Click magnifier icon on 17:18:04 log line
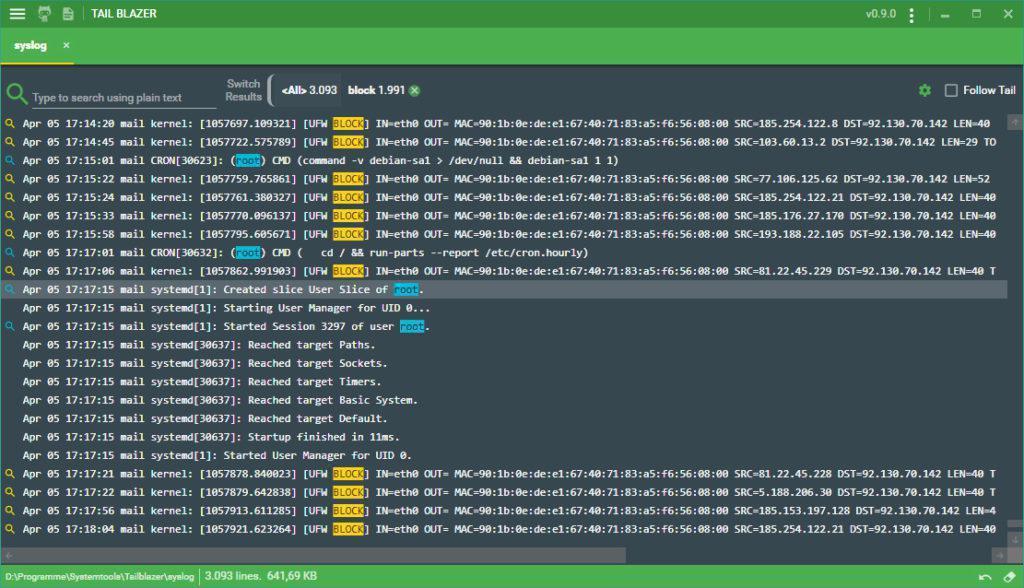Viewport: 1024px width, 588px height. point(10,529)
